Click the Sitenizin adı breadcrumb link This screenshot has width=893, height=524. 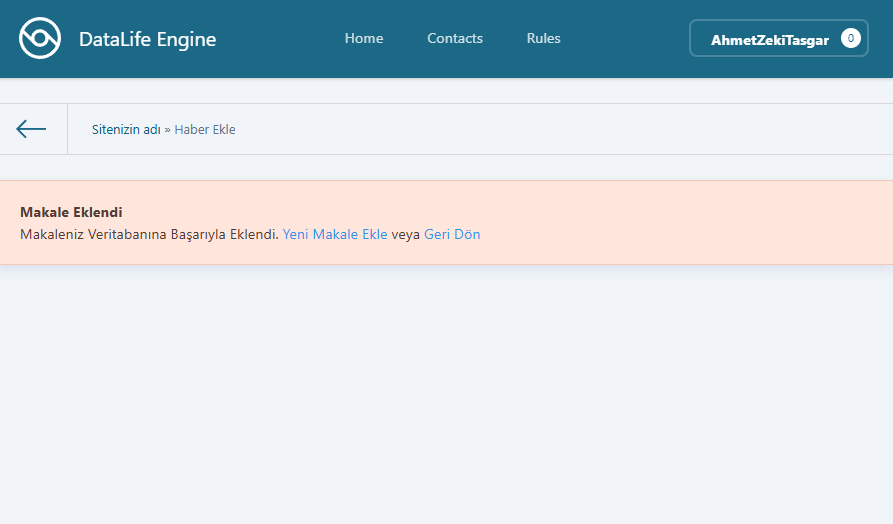[126, 130]
